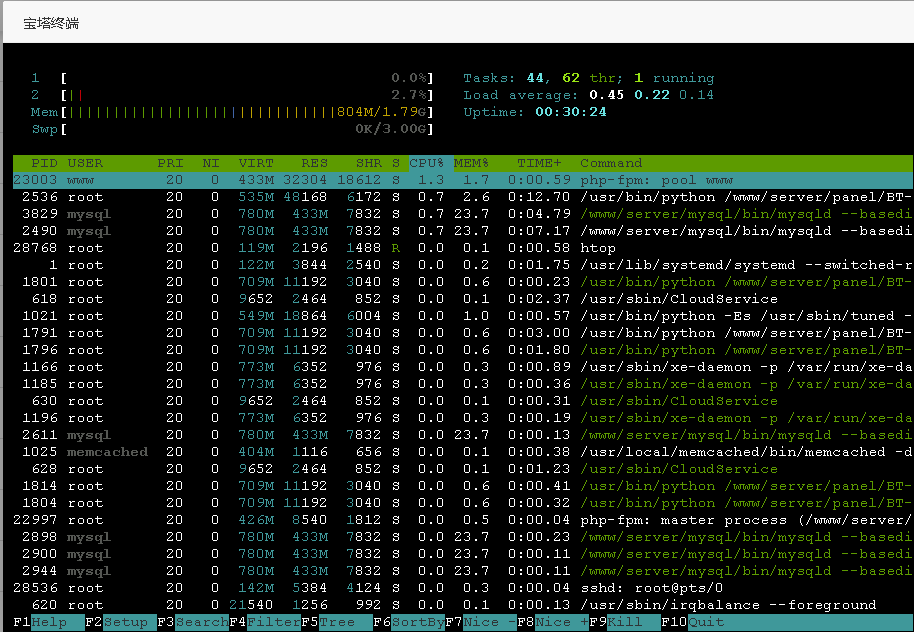Select mysqld process with PID 2490
The width and height of the screenshot is (914, 632).
click(x=463, y=231)
